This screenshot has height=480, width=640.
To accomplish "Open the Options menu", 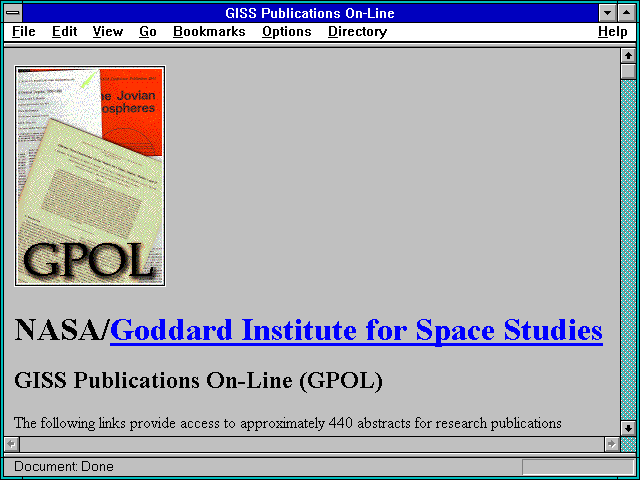I will pyautogui.click(x=287, y=31).
